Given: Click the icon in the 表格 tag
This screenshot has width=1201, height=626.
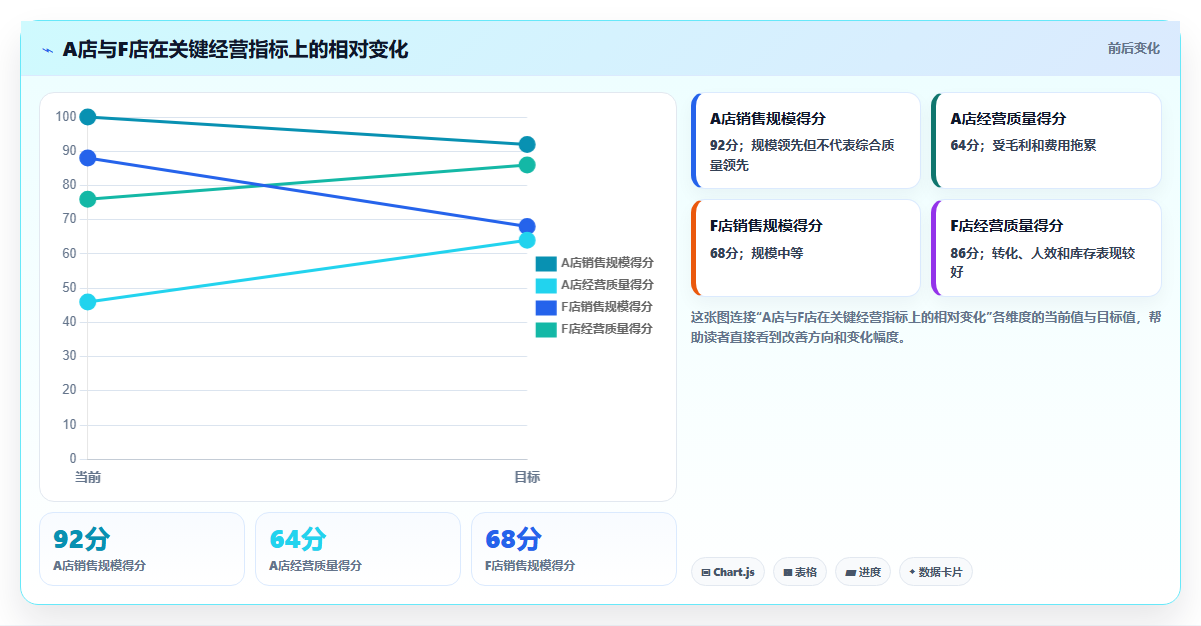Looking at the screenshot, I should (x=788, y=573).
